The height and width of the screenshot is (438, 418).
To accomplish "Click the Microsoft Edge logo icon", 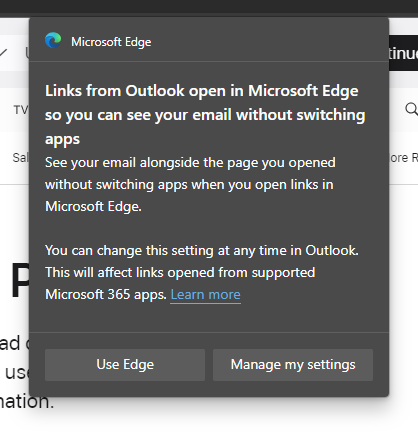I will click(53, 40).
